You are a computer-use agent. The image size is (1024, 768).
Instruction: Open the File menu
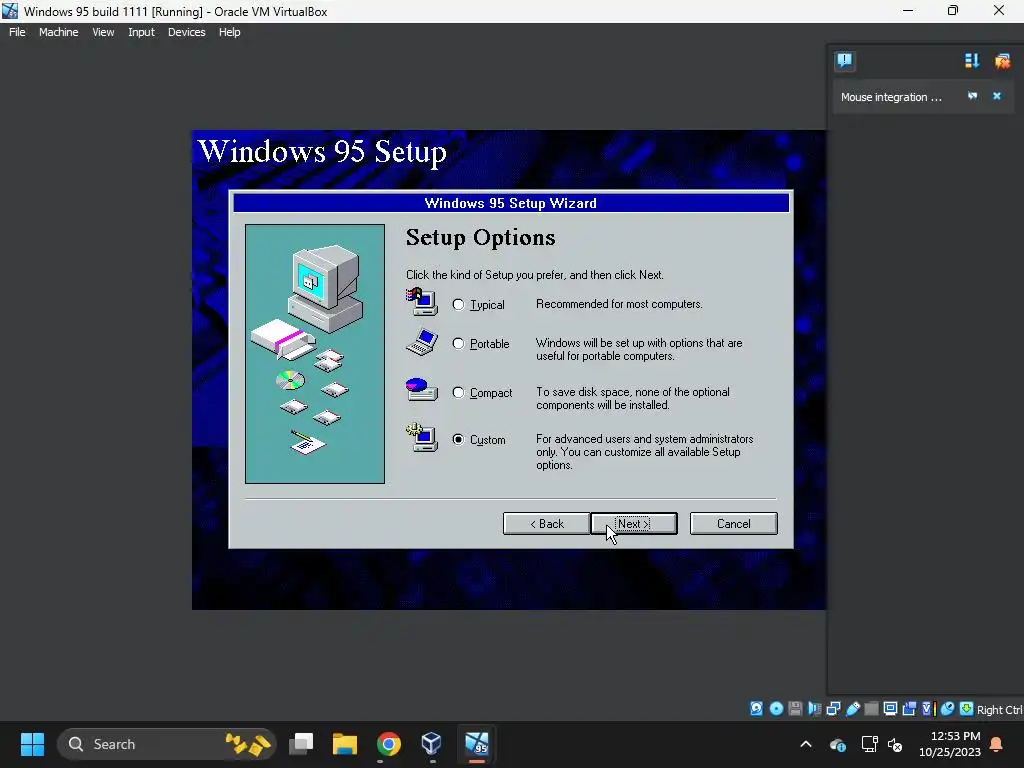click(18, 32)
